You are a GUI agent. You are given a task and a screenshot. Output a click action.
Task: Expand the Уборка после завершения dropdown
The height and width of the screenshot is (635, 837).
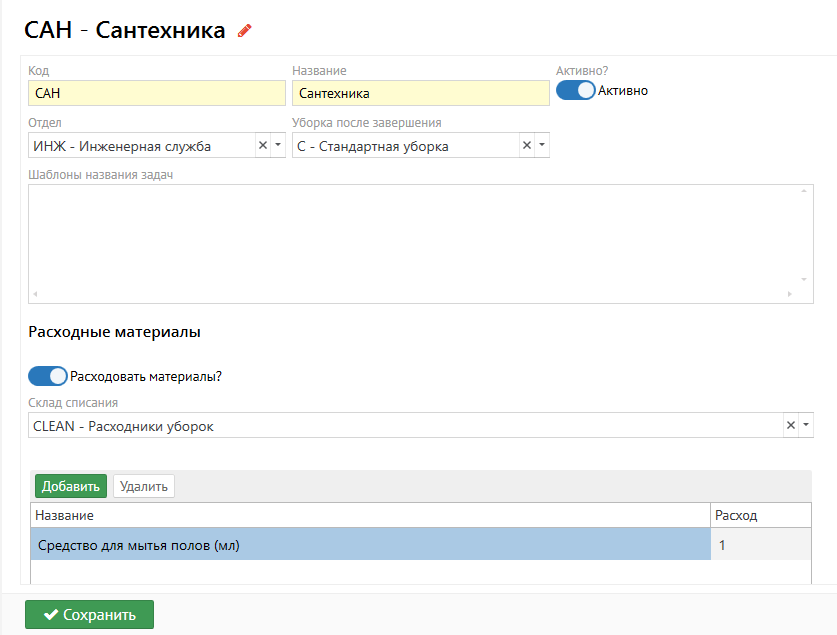coord(542,146)
